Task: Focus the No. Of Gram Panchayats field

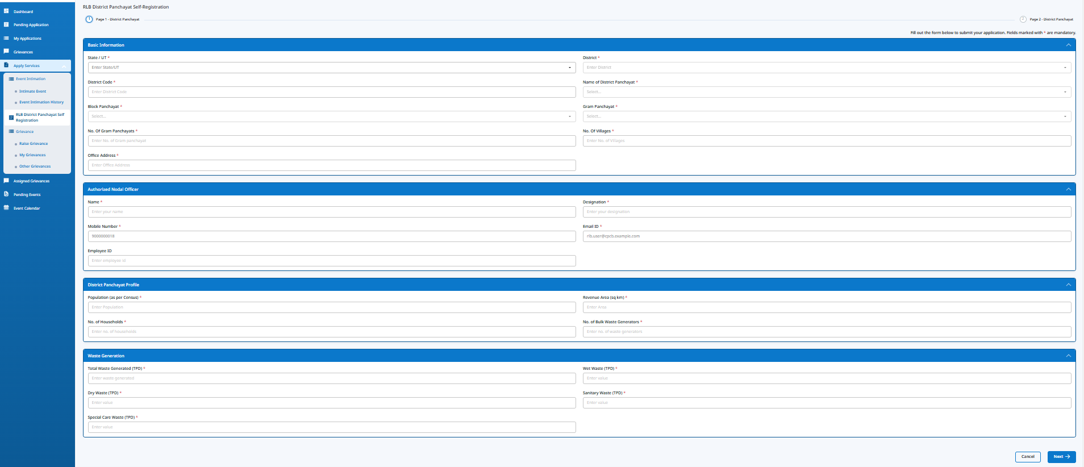Action: pos(332,141)
